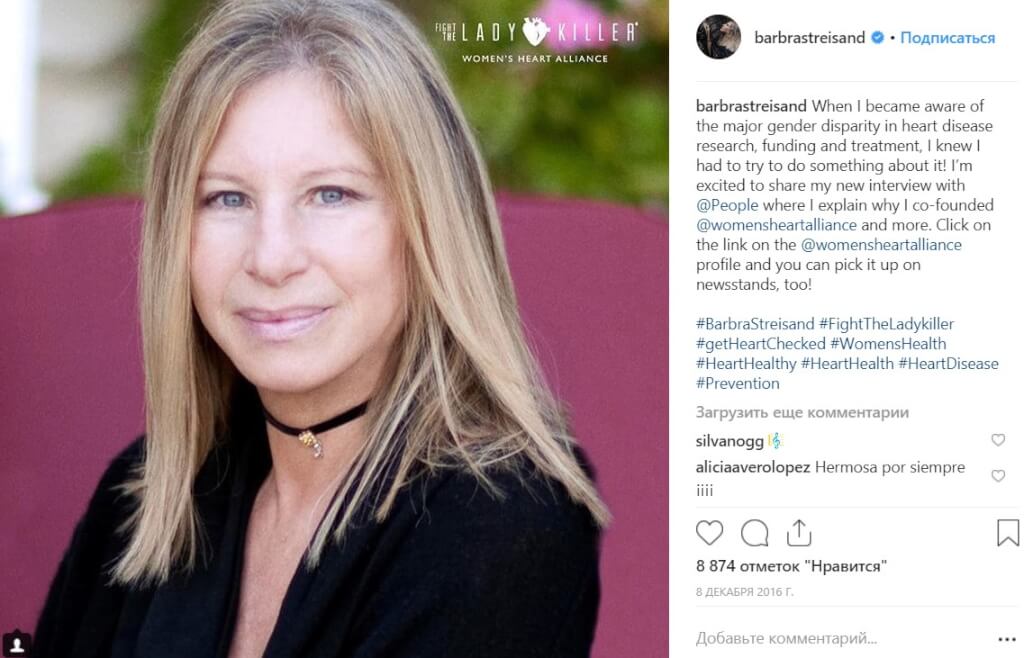
Task: Expand more comments with Загрузить еще комментарии
Action: click(x=802, y=413)
